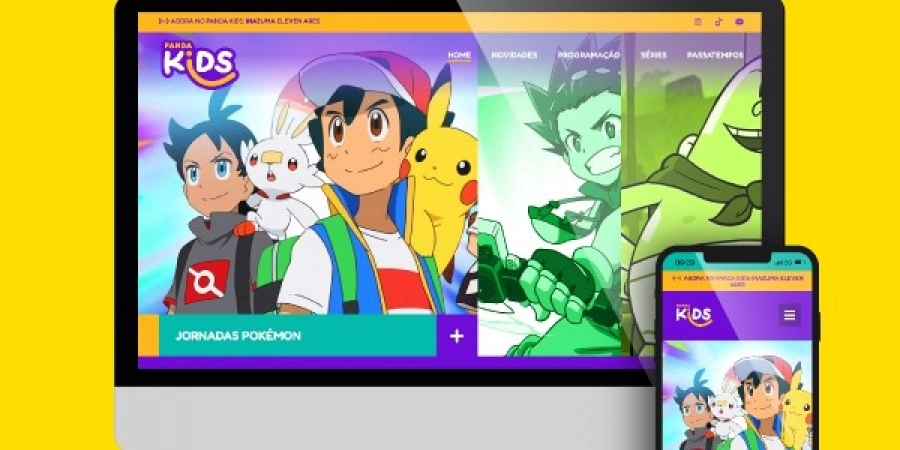Open the PROGRAMAÇÃO menu item

(x=589, y=55)
